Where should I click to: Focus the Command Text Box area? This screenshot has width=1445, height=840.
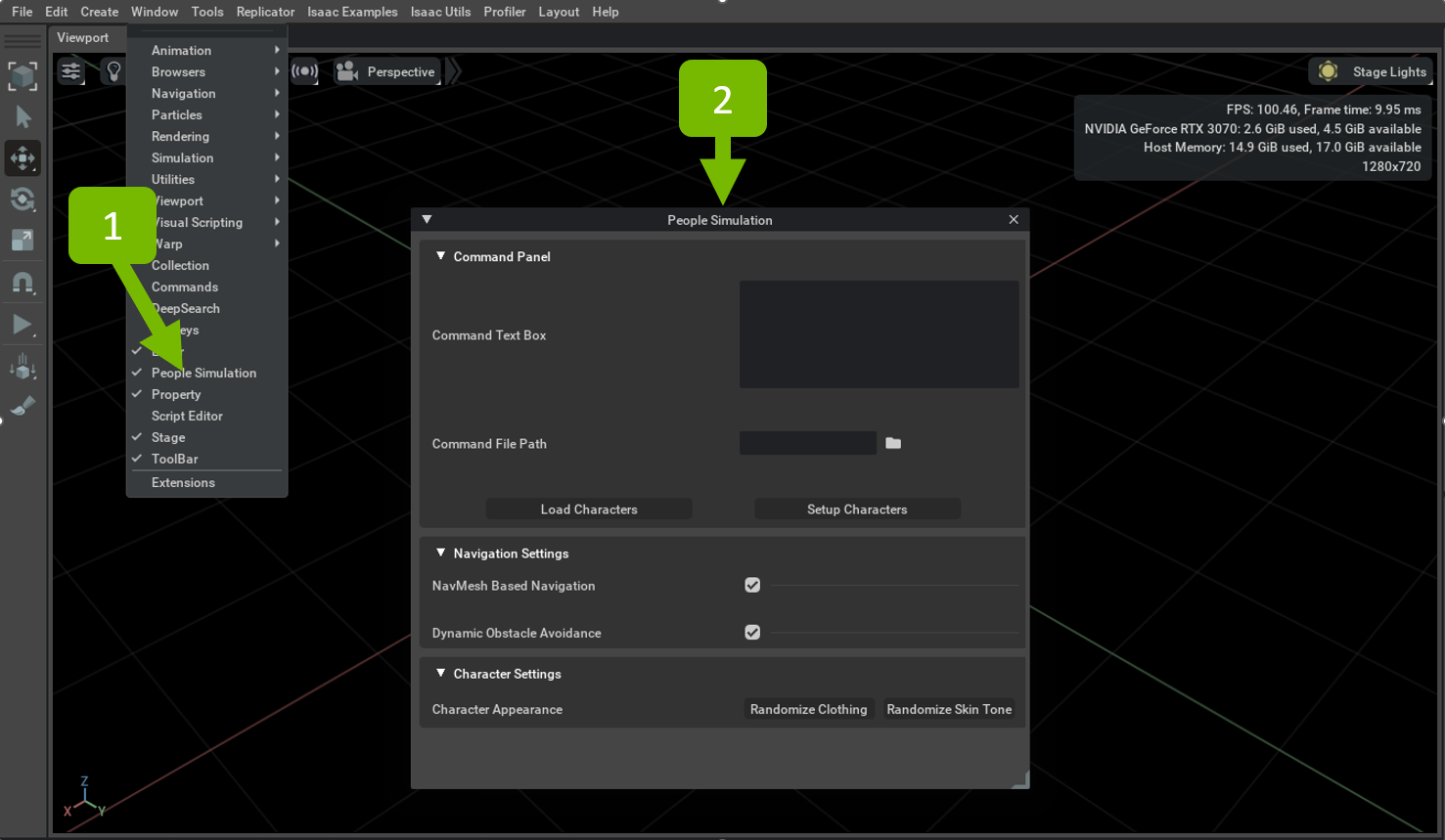879,334
